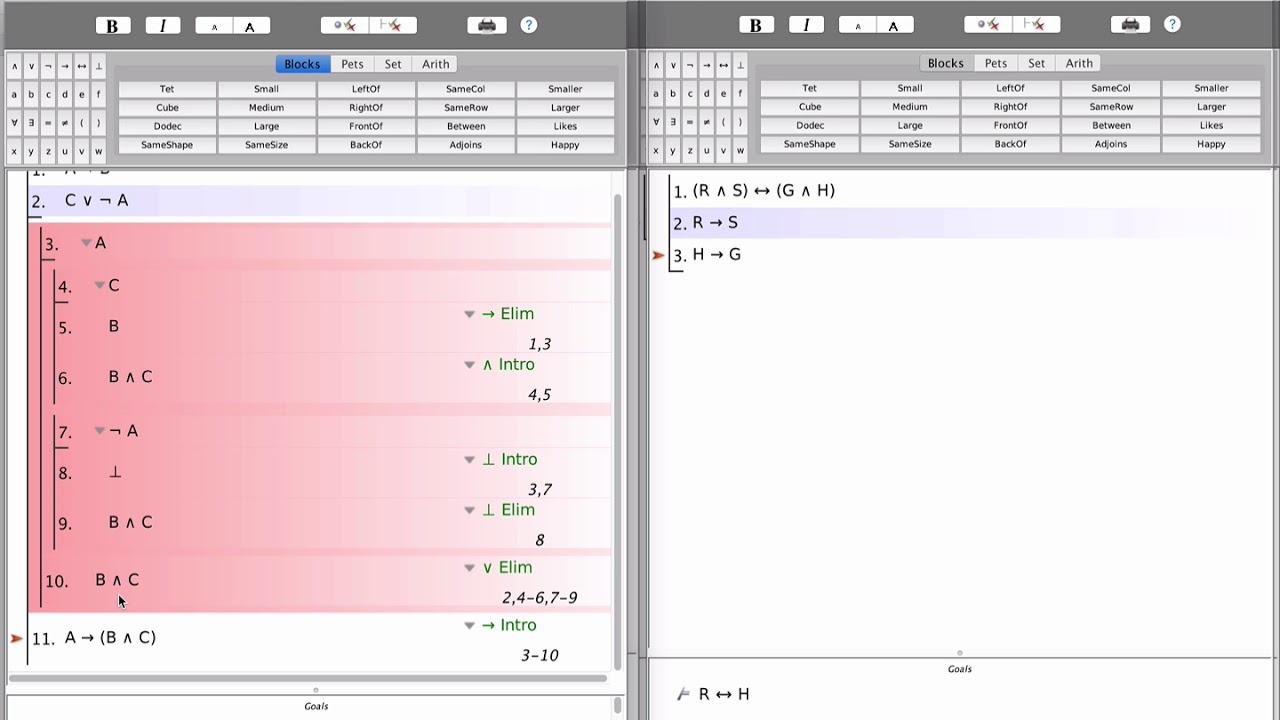Open the ∨ Elim rule dropdown on step 10
Image resolution: width=1280 pixels, height=720 pixels.
[x=469, y=568]
